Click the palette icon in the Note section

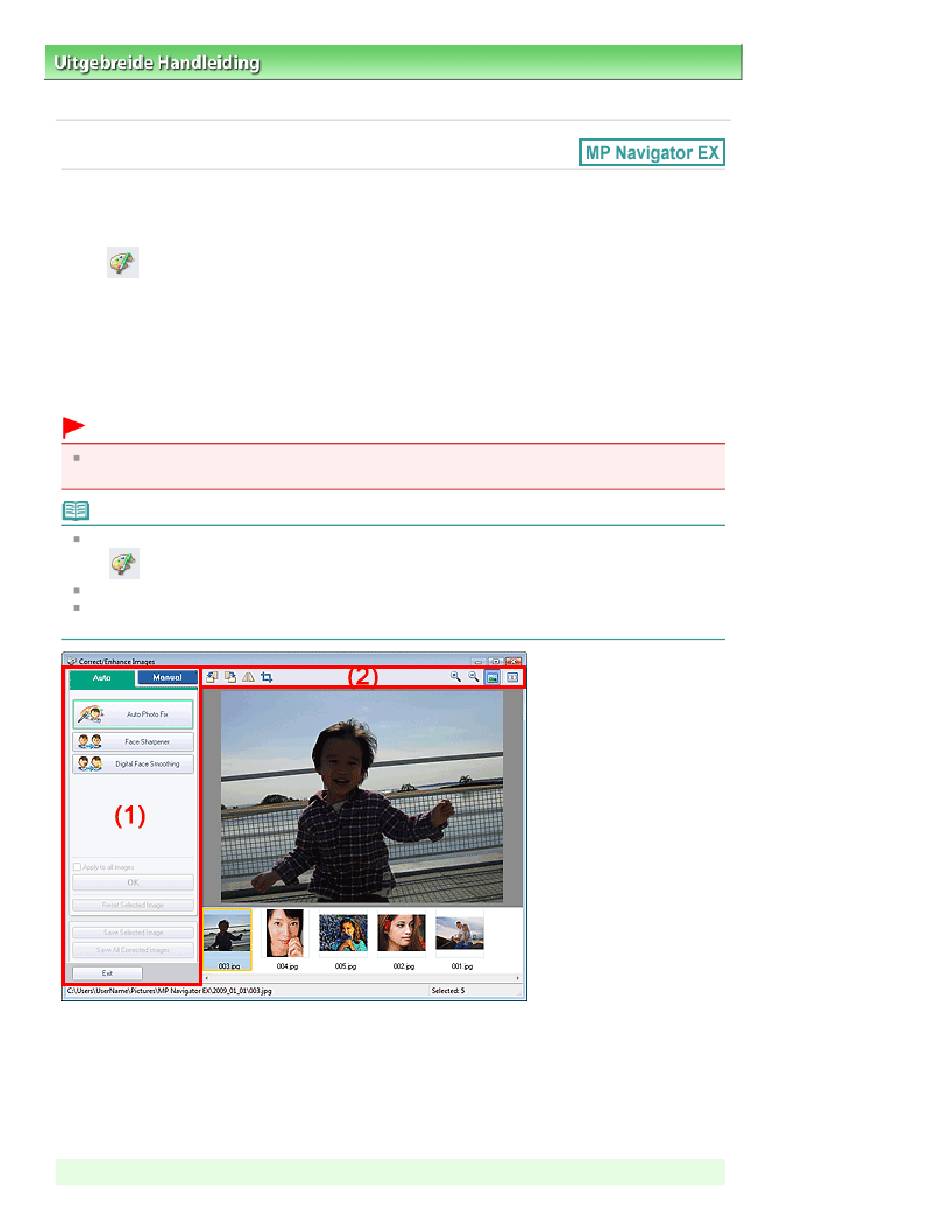tap(124, 563)
